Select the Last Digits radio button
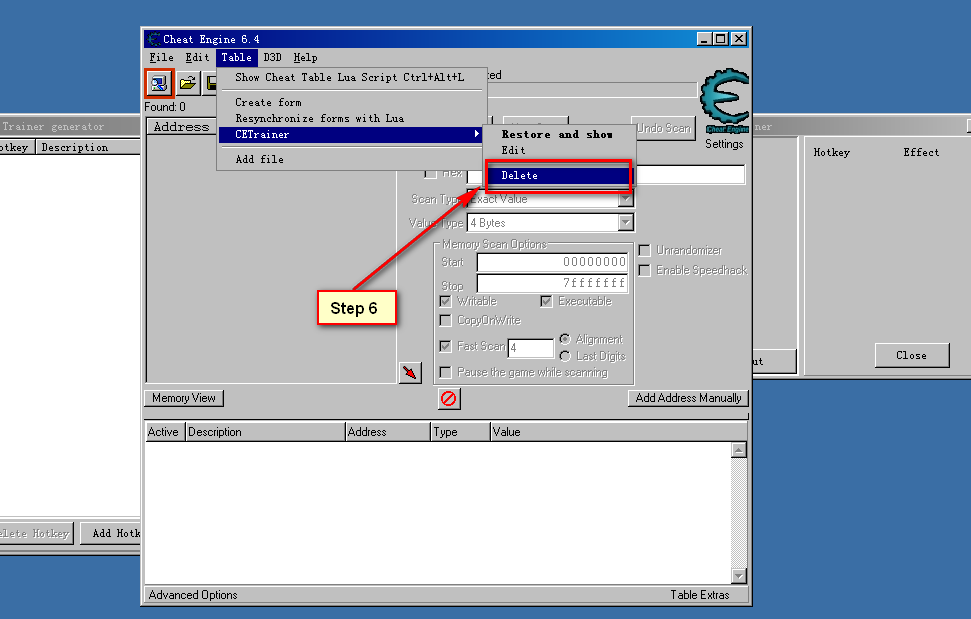The width and height of the screenshot is (971, 619). 565,356
